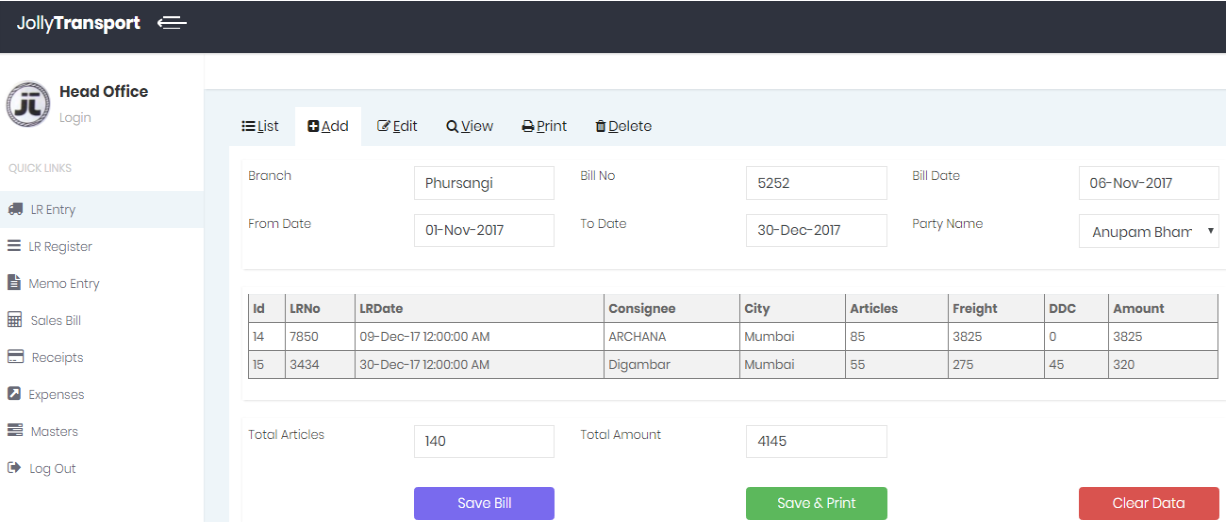Viewport: 1226px width, 522px height.
Task: Click the calculator icon beside Sales Bill
Action: [x=14, y=319]
